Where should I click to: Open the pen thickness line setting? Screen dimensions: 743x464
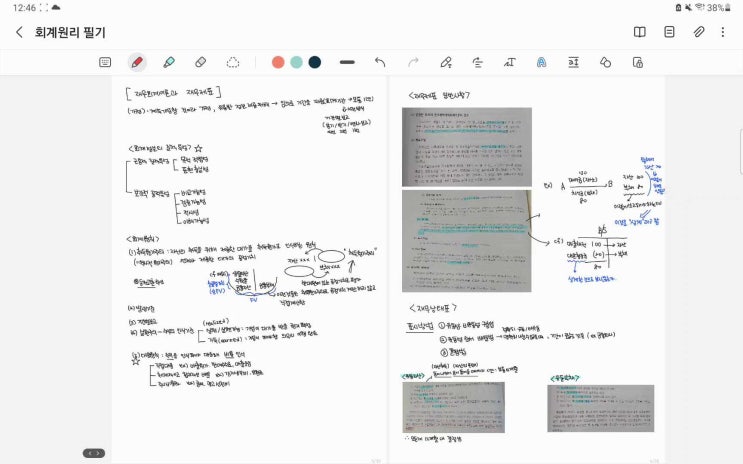(x=347, y=62)
